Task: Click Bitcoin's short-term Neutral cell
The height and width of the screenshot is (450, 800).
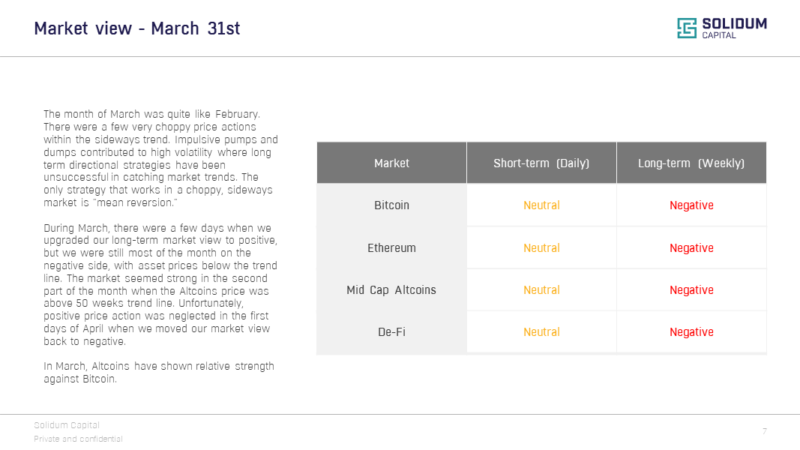Action: point(541,206)
